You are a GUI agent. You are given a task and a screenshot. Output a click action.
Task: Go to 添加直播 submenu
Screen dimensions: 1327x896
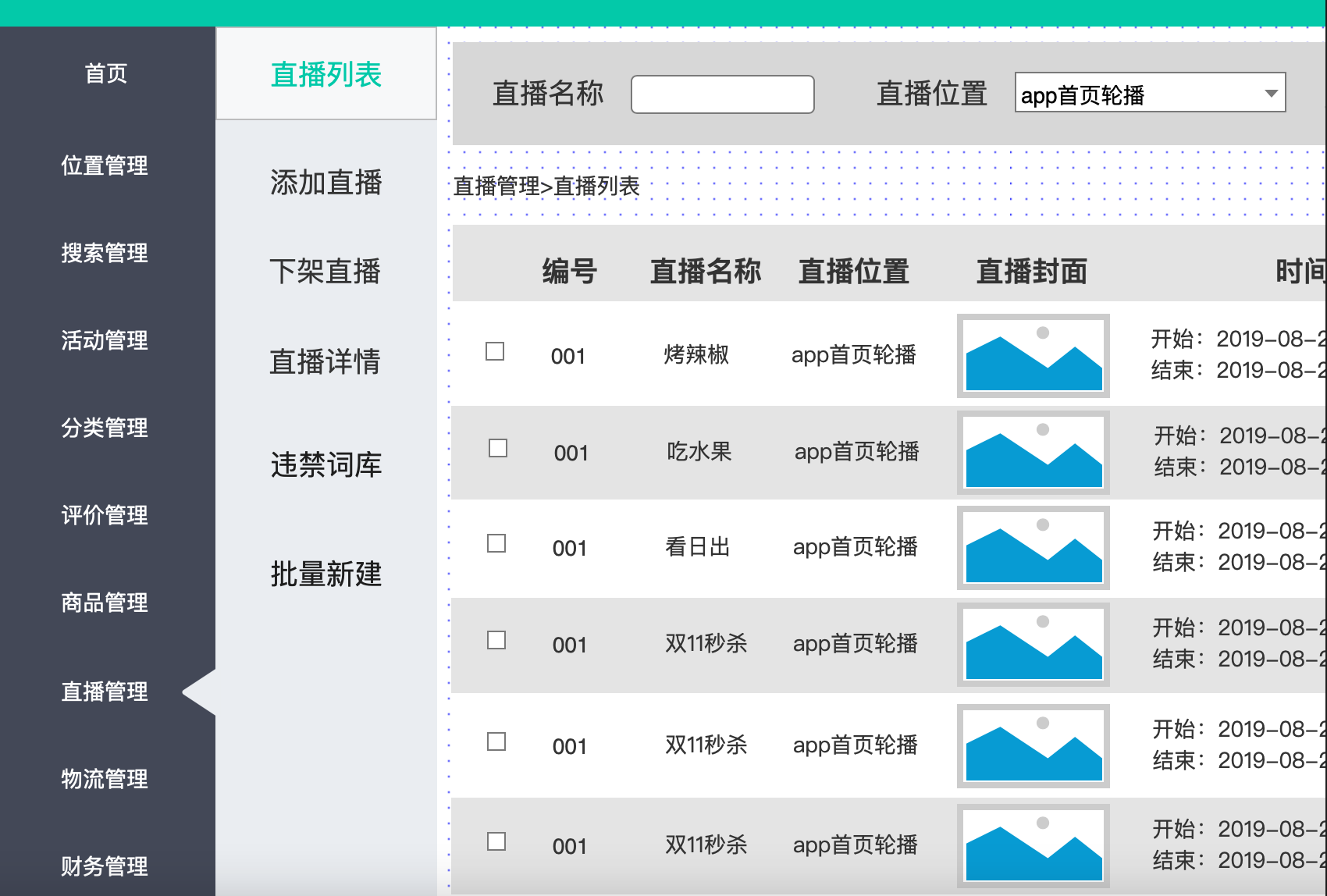click(x=326, y=183)
